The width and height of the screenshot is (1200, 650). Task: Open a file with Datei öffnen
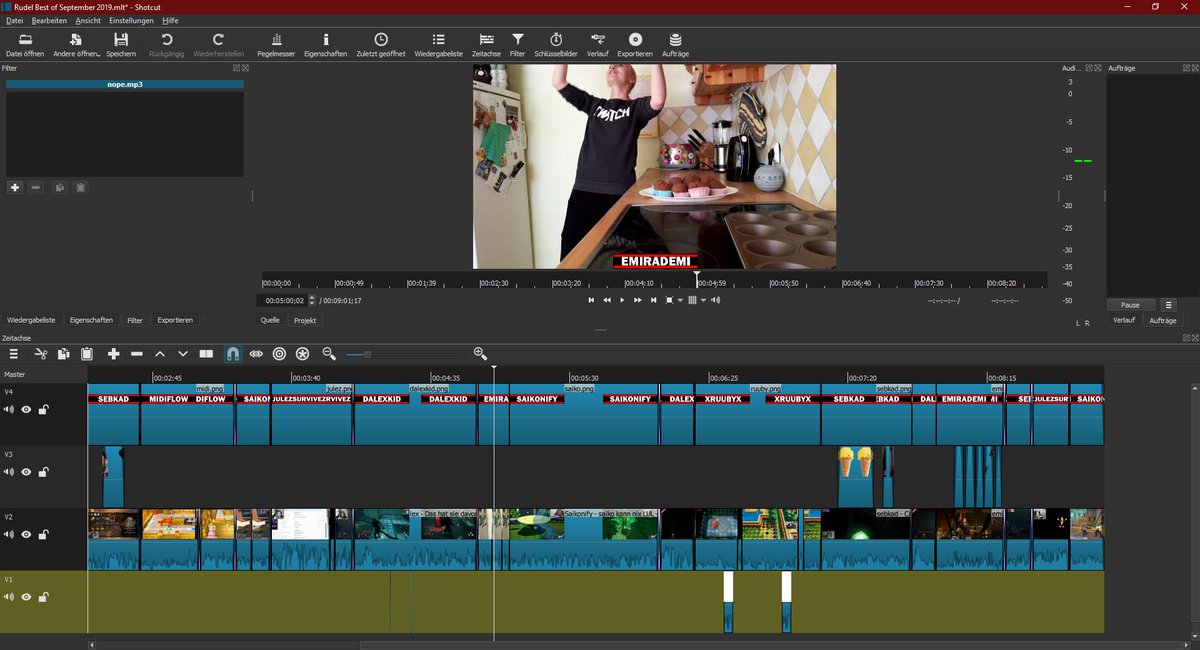tap(24, 44)
